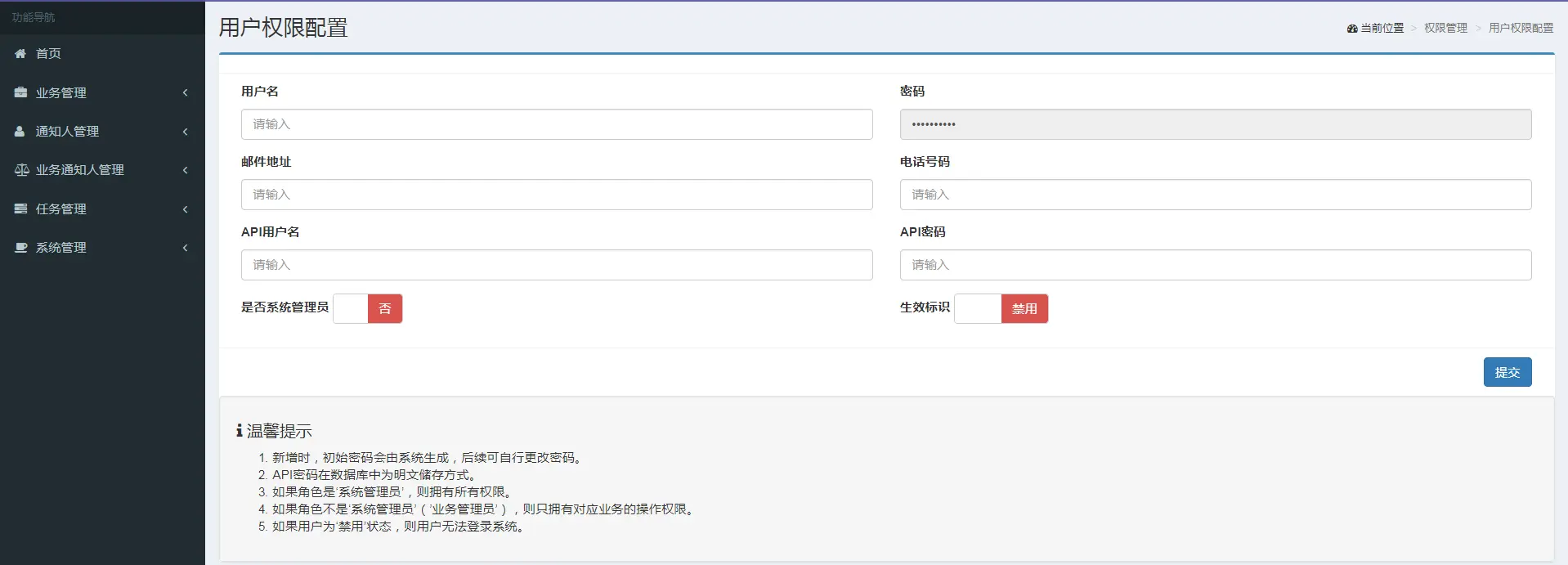Click the dashboard icon before 当前位置
This screenshot has width=1568, height=565.
click(1352, 28)
